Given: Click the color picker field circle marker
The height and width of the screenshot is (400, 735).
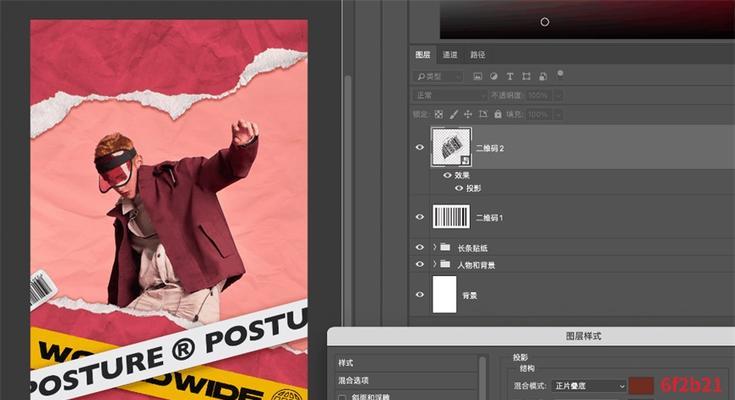Looking at the screenshot, I should point(545,22).
